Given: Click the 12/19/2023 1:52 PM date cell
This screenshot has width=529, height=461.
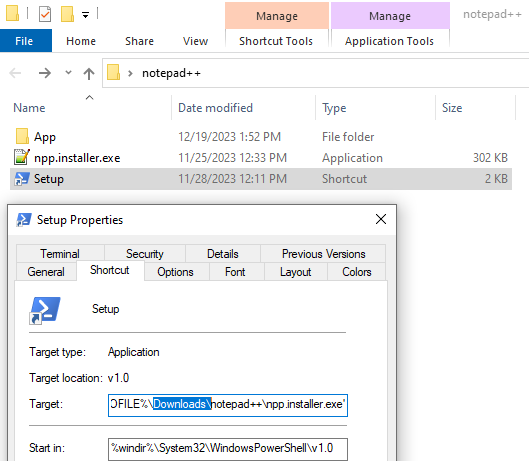Looking at the screenshot, I should tap(229, 137).
